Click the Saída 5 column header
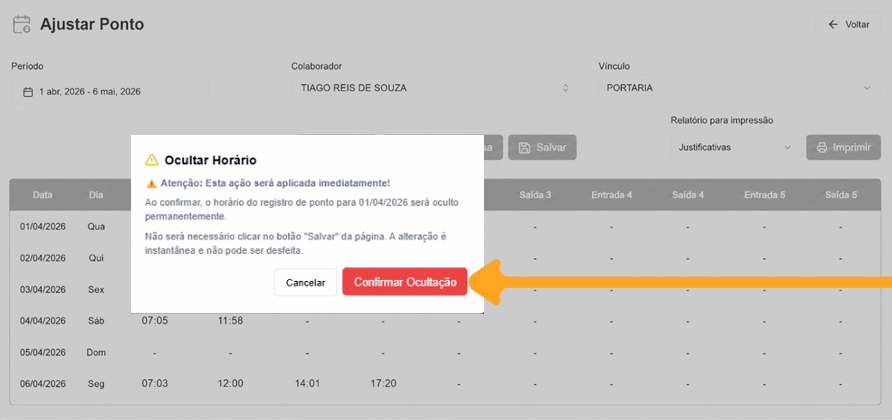The height and width of the screenshot is (420, 892). (x=841, y=195)
